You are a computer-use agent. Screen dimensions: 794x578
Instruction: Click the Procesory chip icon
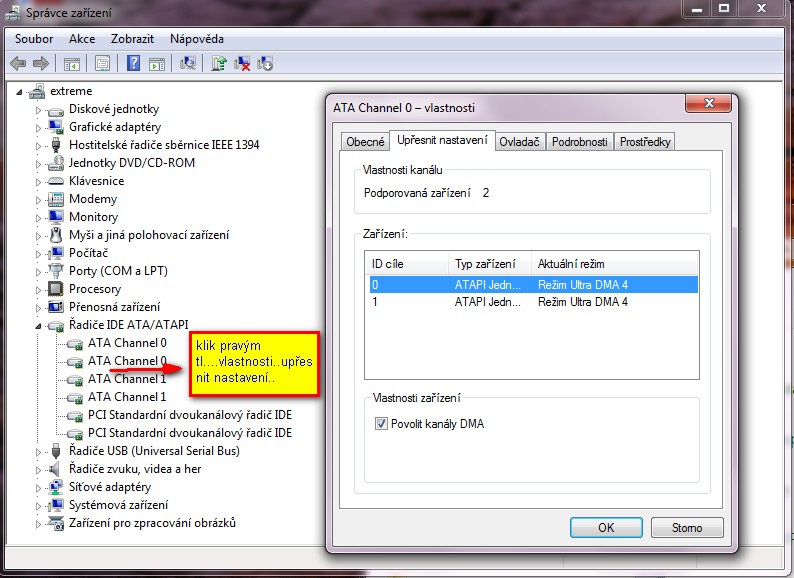point(55,289)
